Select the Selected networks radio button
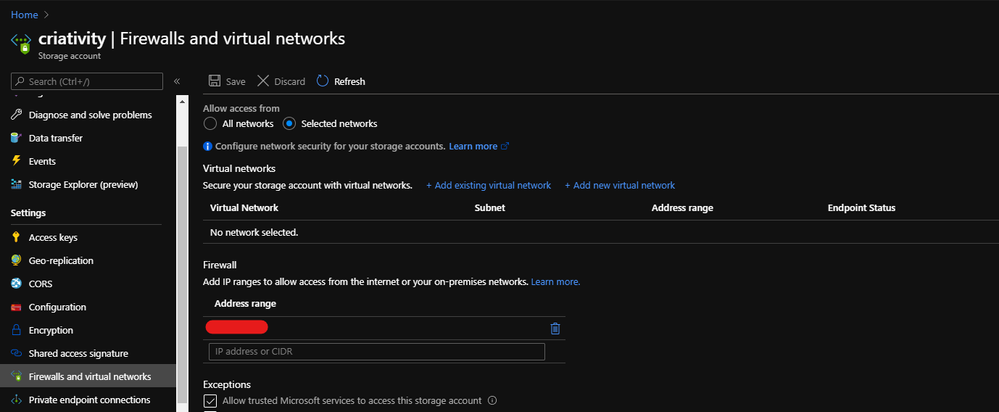The image size is (999, 412). 289,124
